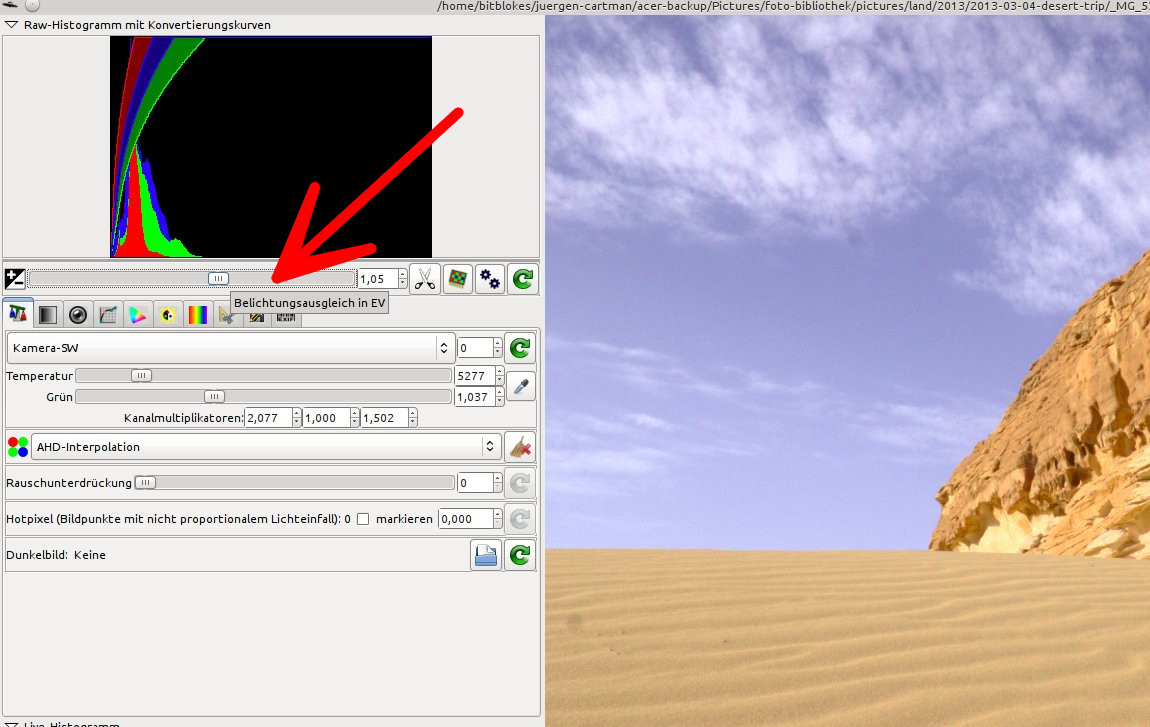Reset white balance with green arrow button
The image size is (1150, 727).
pos(520,348)
